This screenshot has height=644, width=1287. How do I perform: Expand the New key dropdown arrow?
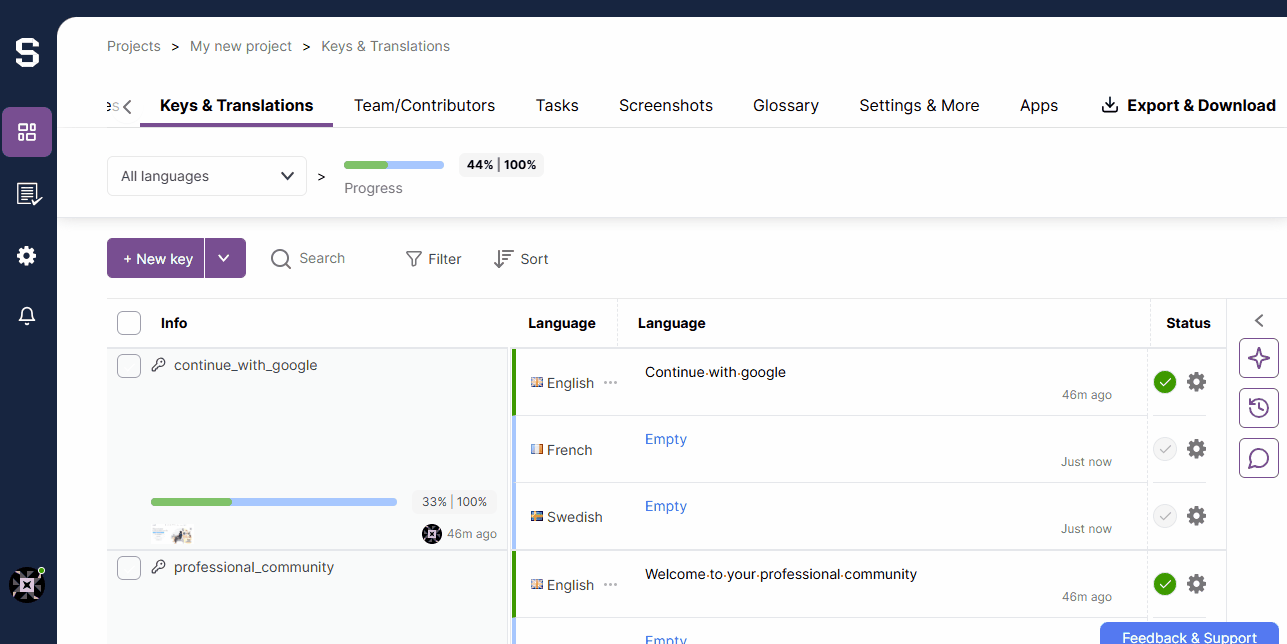click(224, 258)
